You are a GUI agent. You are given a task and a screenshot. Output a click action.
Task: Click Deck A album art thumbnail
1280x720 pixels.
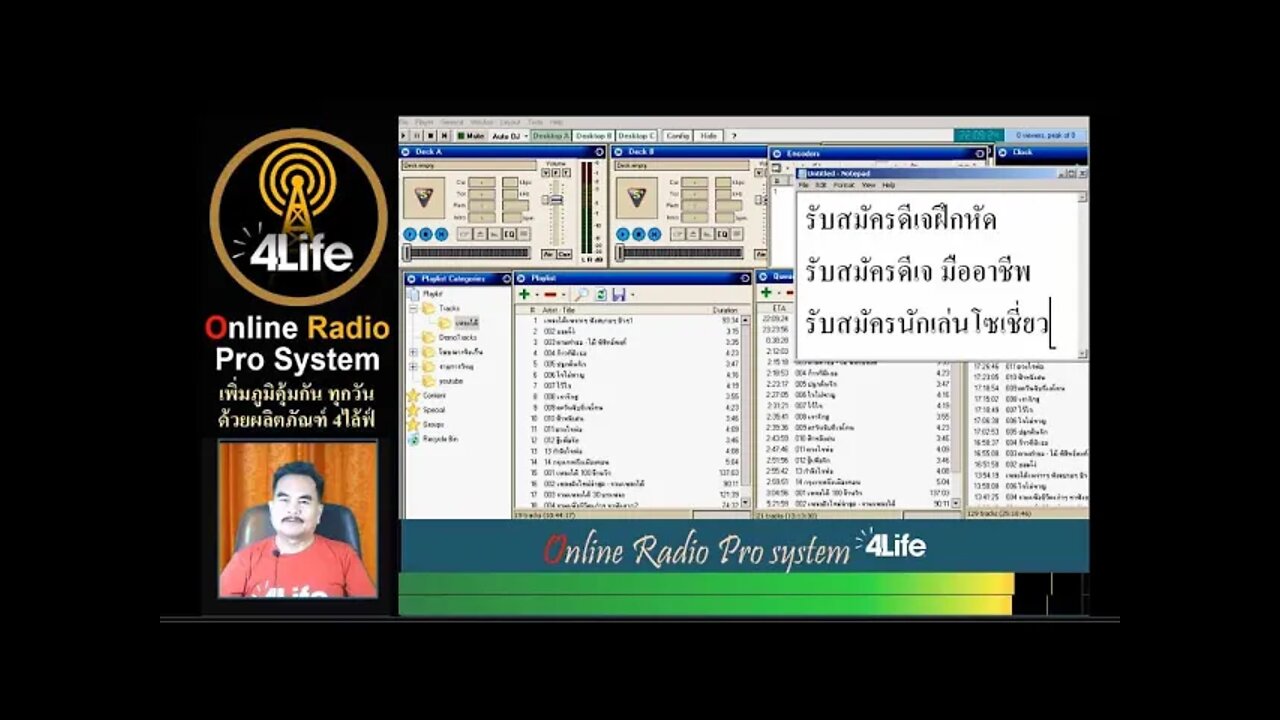424,198
